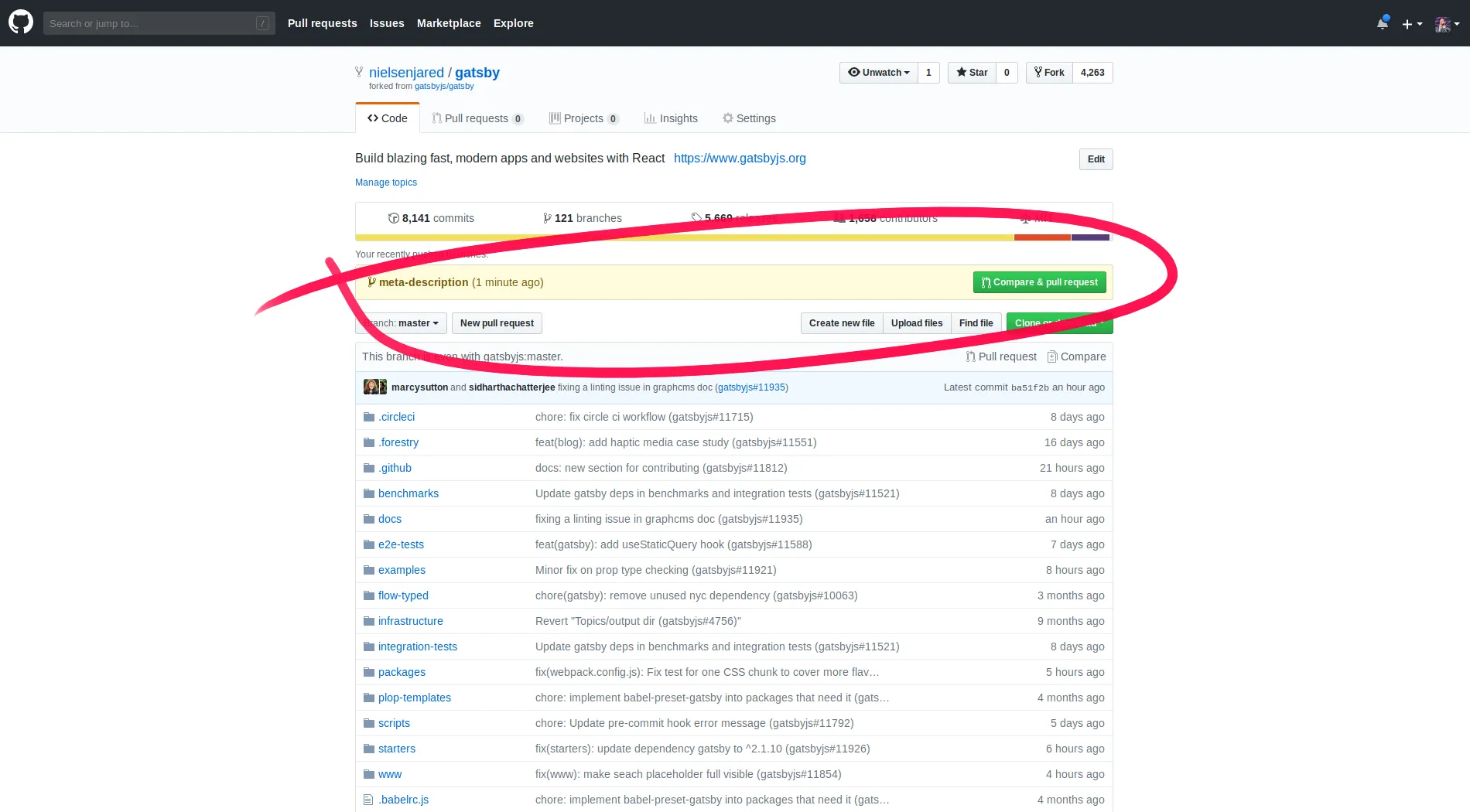1470x812 pixels.
Task: Click the infrastructure folder icon
Action: point(369,621)
